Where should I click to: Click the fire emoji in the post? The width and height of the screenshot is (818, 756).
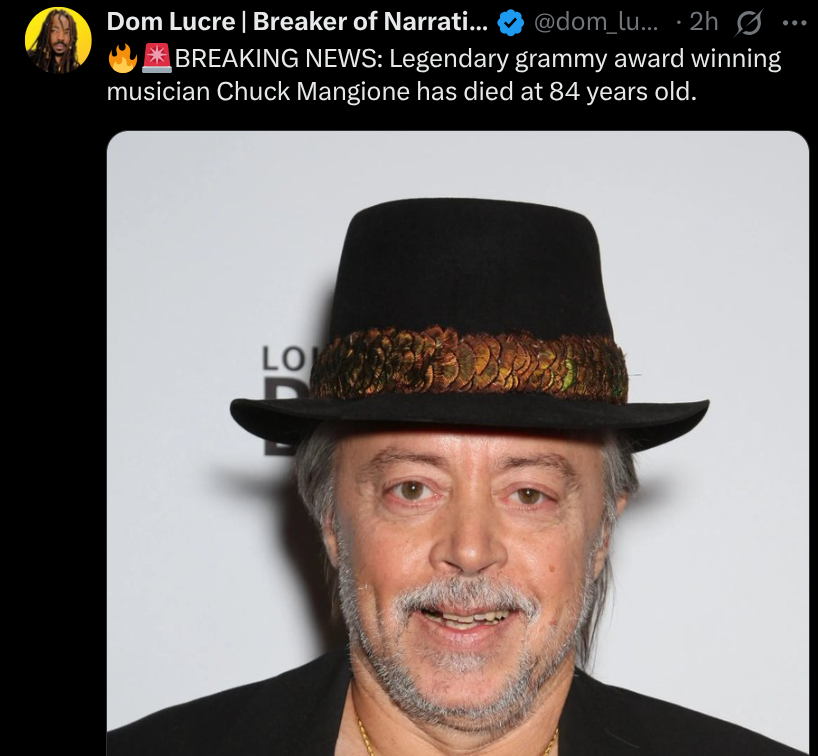coord(123,58)
